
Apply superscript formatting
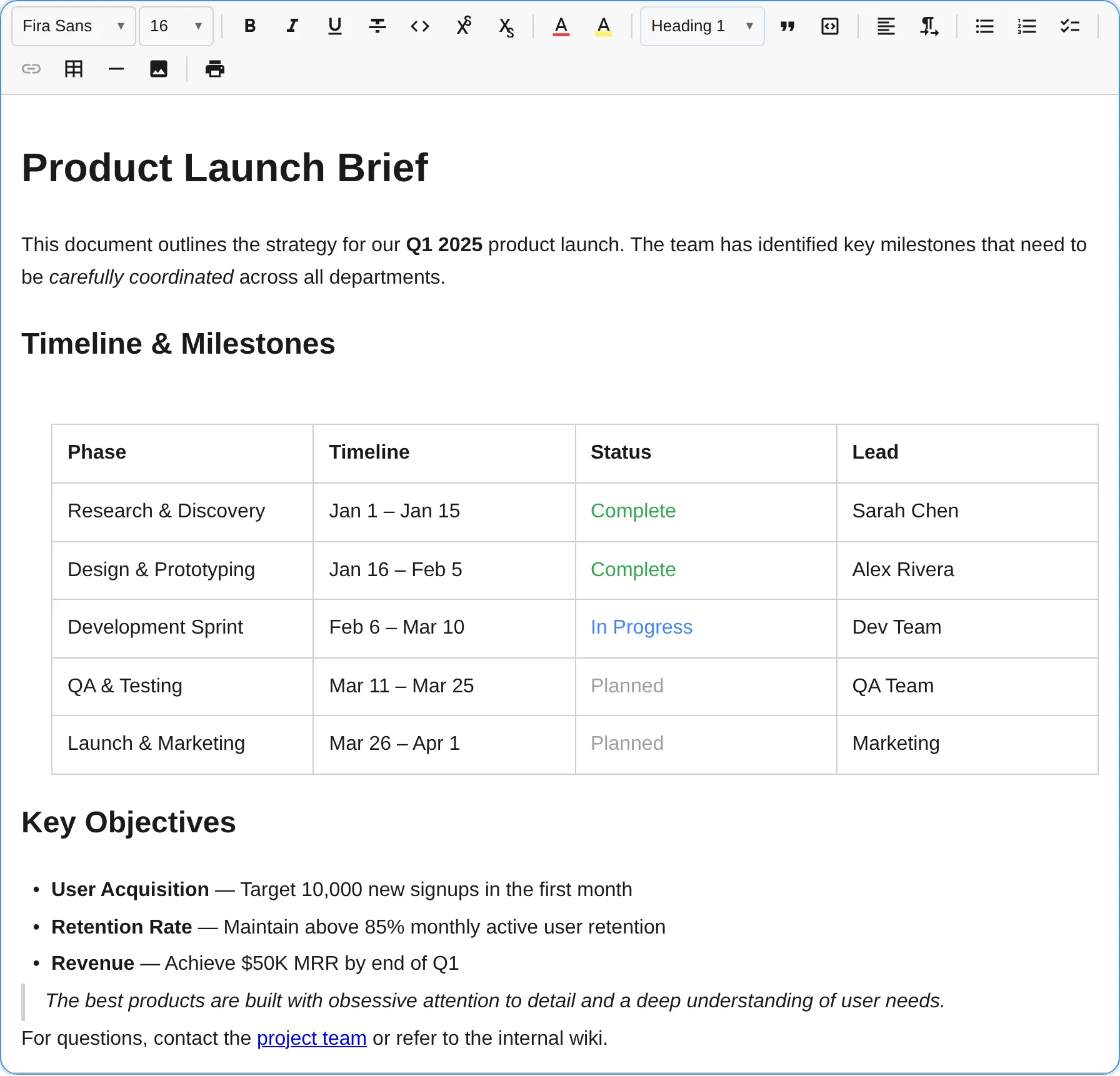[x=463, y=26]
